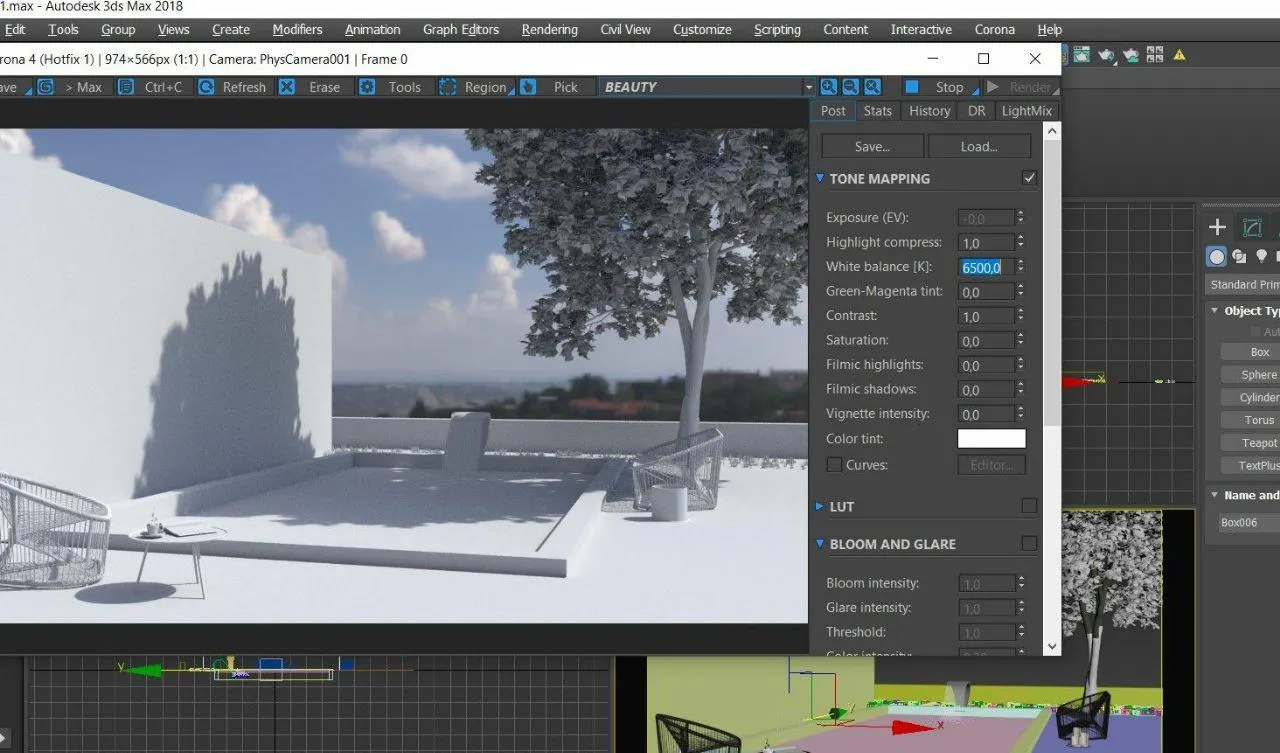Screen dimensions: 1280x753
Task: Zoom in using the magnifier plus icon
Action: click(x=829, y=87)
